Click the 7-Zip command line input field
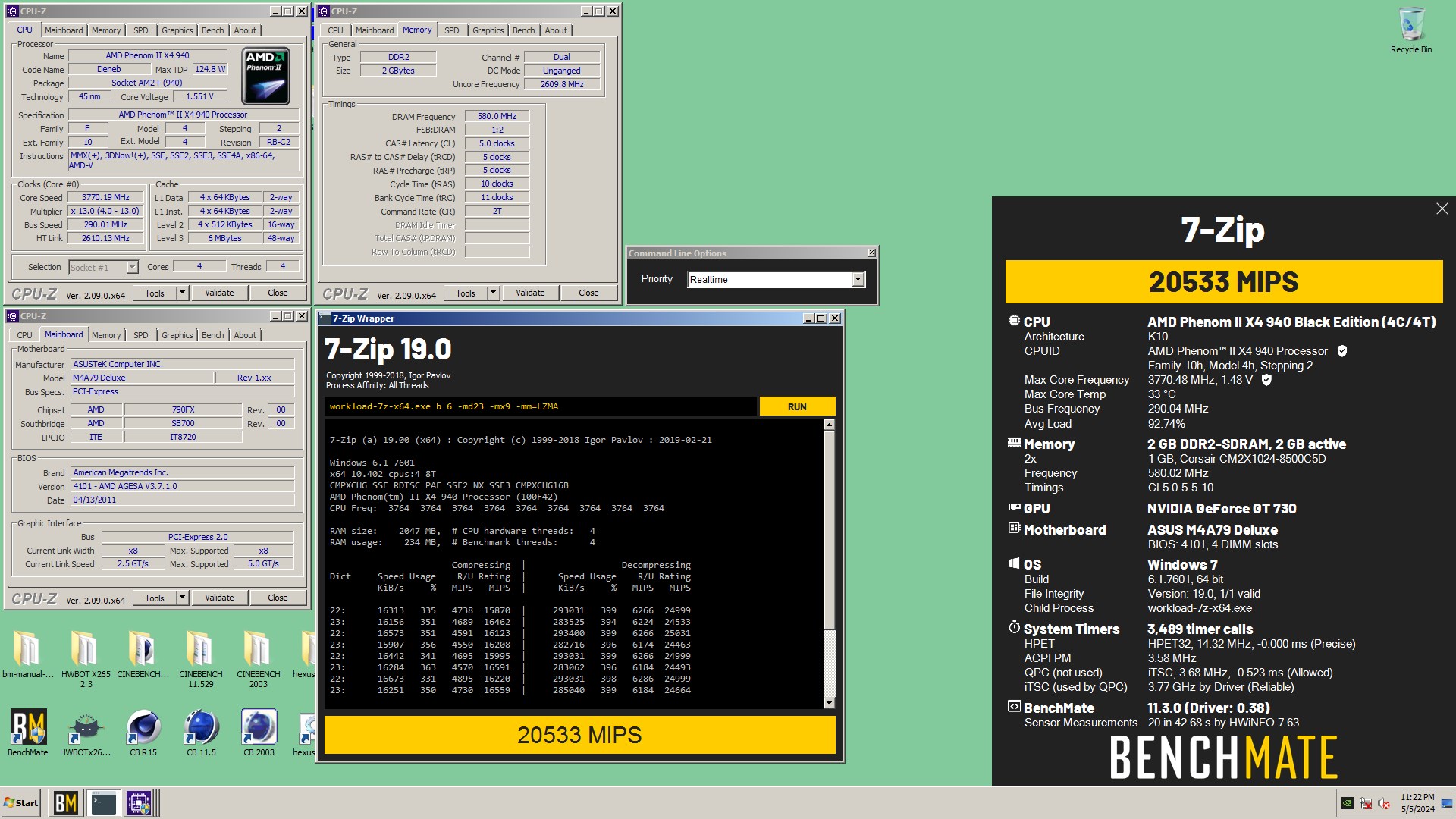 [x=541, y=406]
